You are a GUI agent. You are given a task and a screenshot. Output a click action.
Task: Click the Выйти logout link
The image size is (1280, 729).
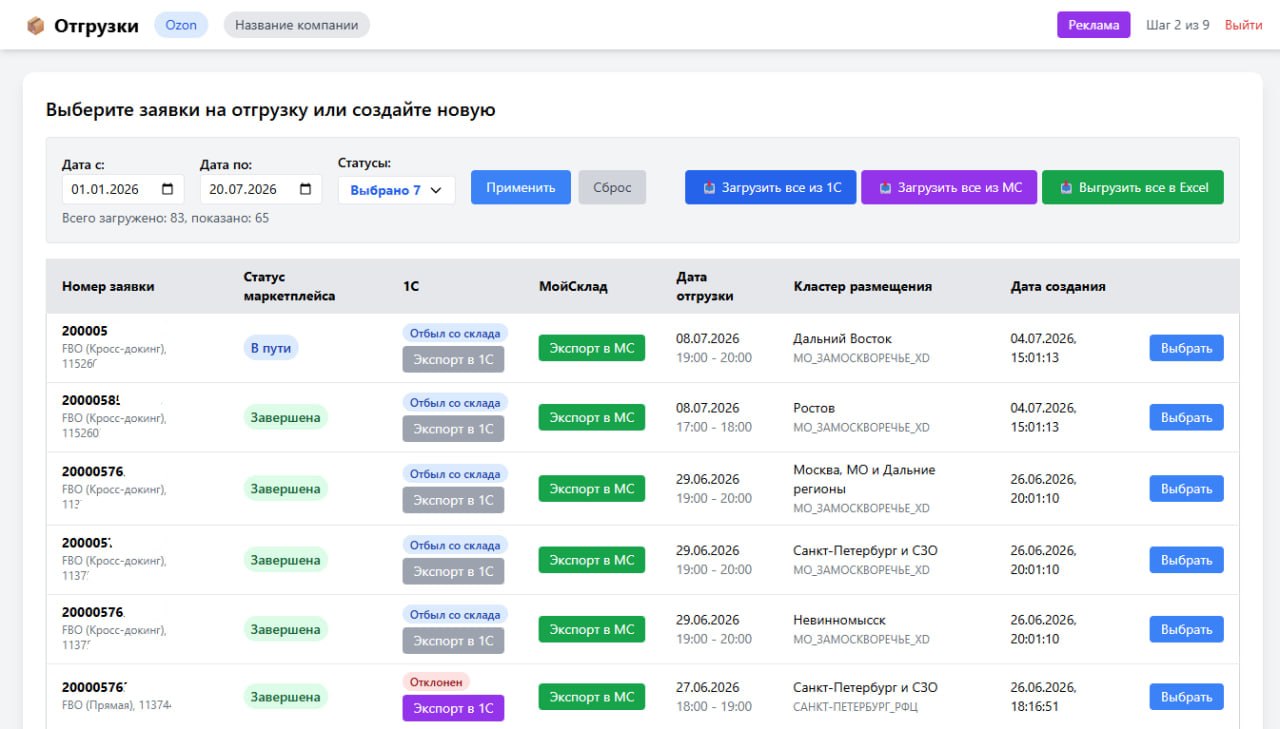click(x=1243, y=25)
